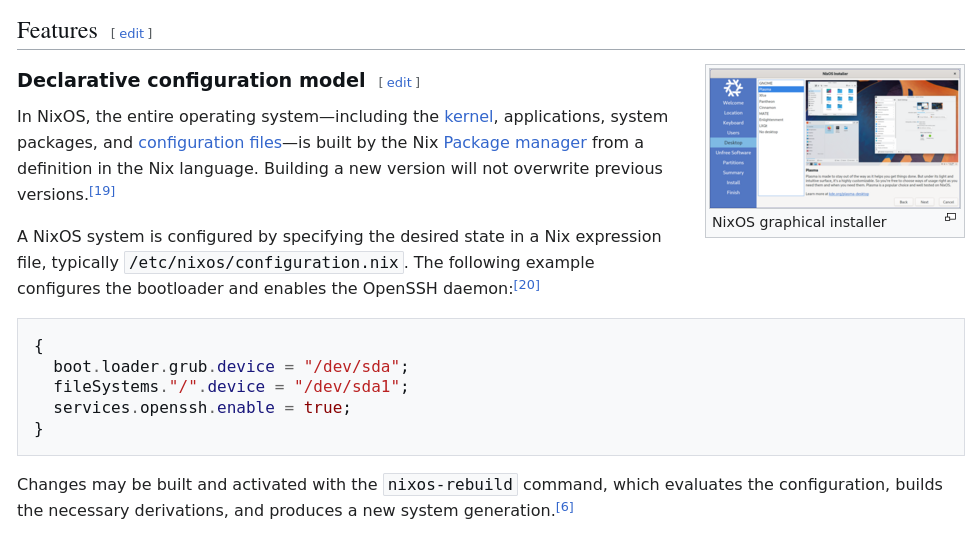The image size is (976, 535).
Task: Click the true value in the code block
Action: tap(322, 407)
